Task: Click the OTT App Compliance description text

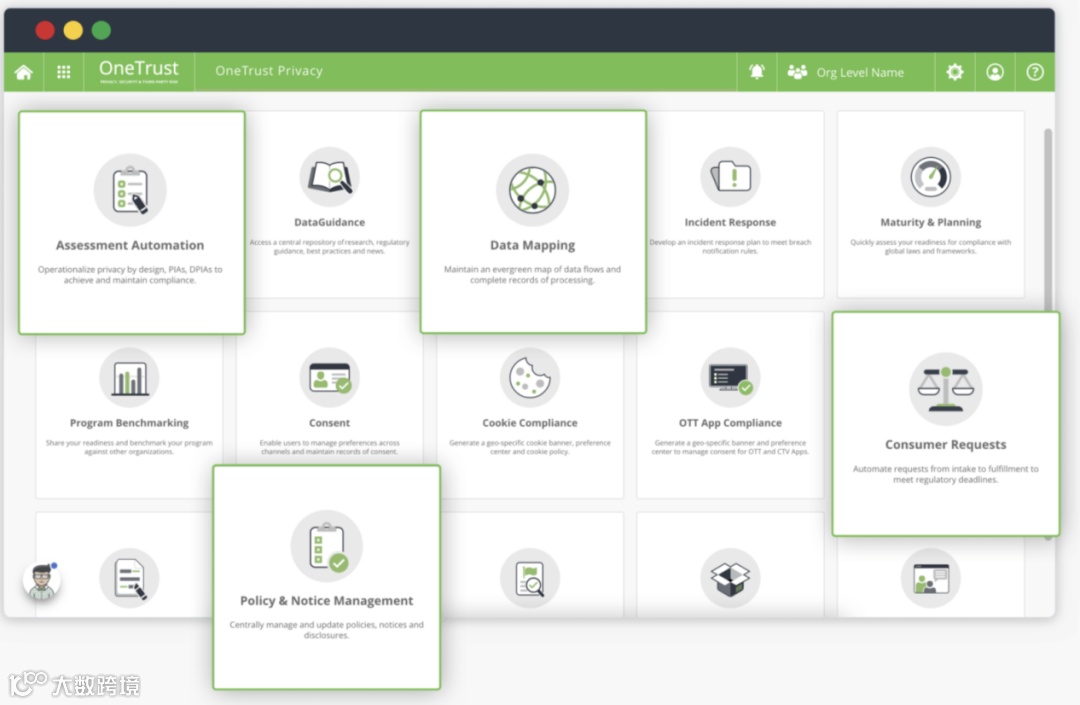Action: (730, 447)
